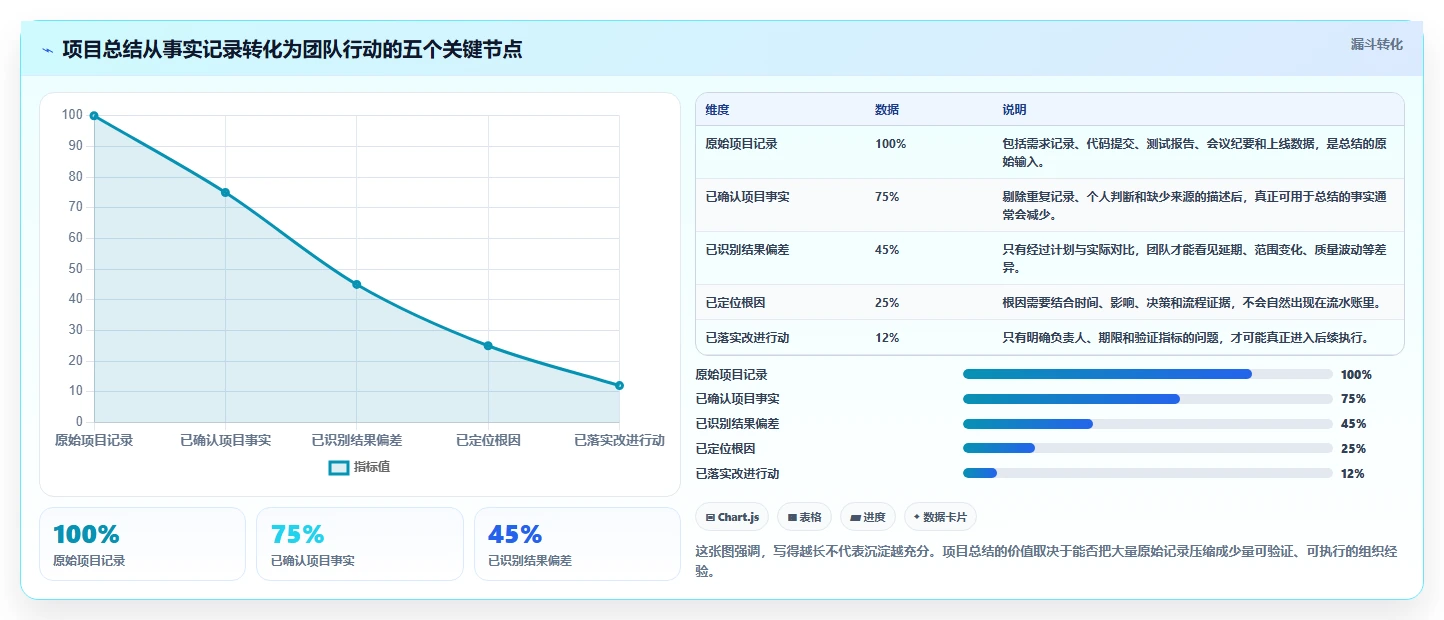Toggle the 指标值 legend swatch
Image resolution: width=1444 pixels, height=620 pixels.
tap(339, 467)
